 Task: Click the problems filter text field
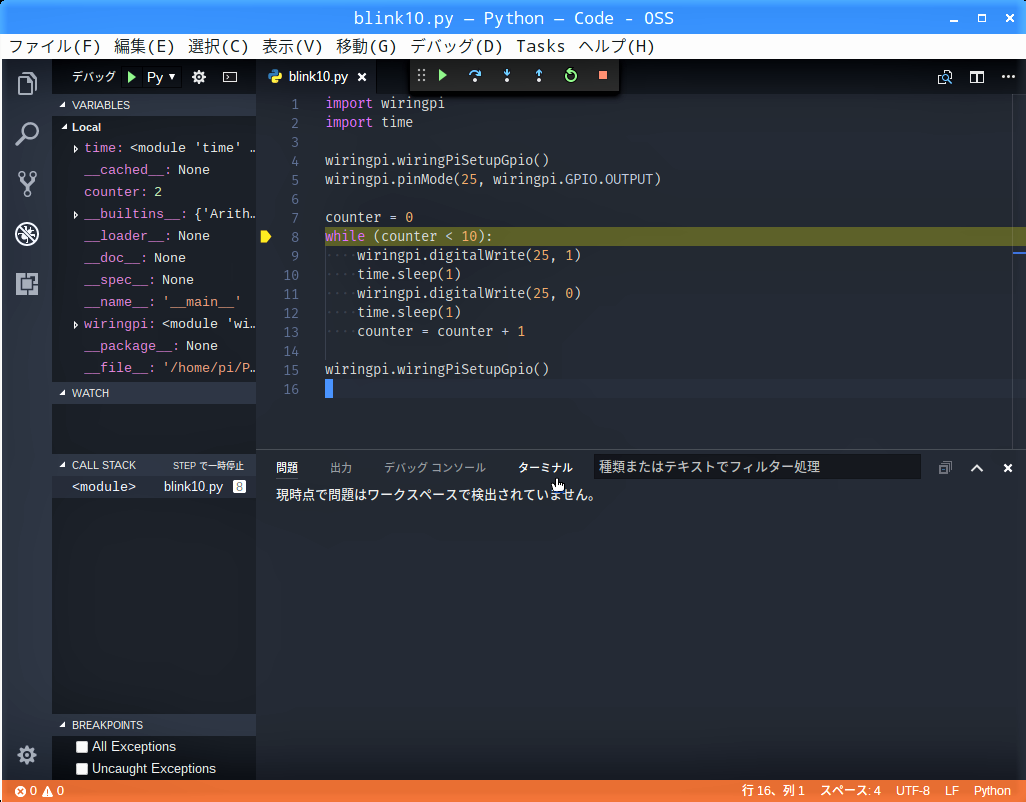(x=756, y=467)
